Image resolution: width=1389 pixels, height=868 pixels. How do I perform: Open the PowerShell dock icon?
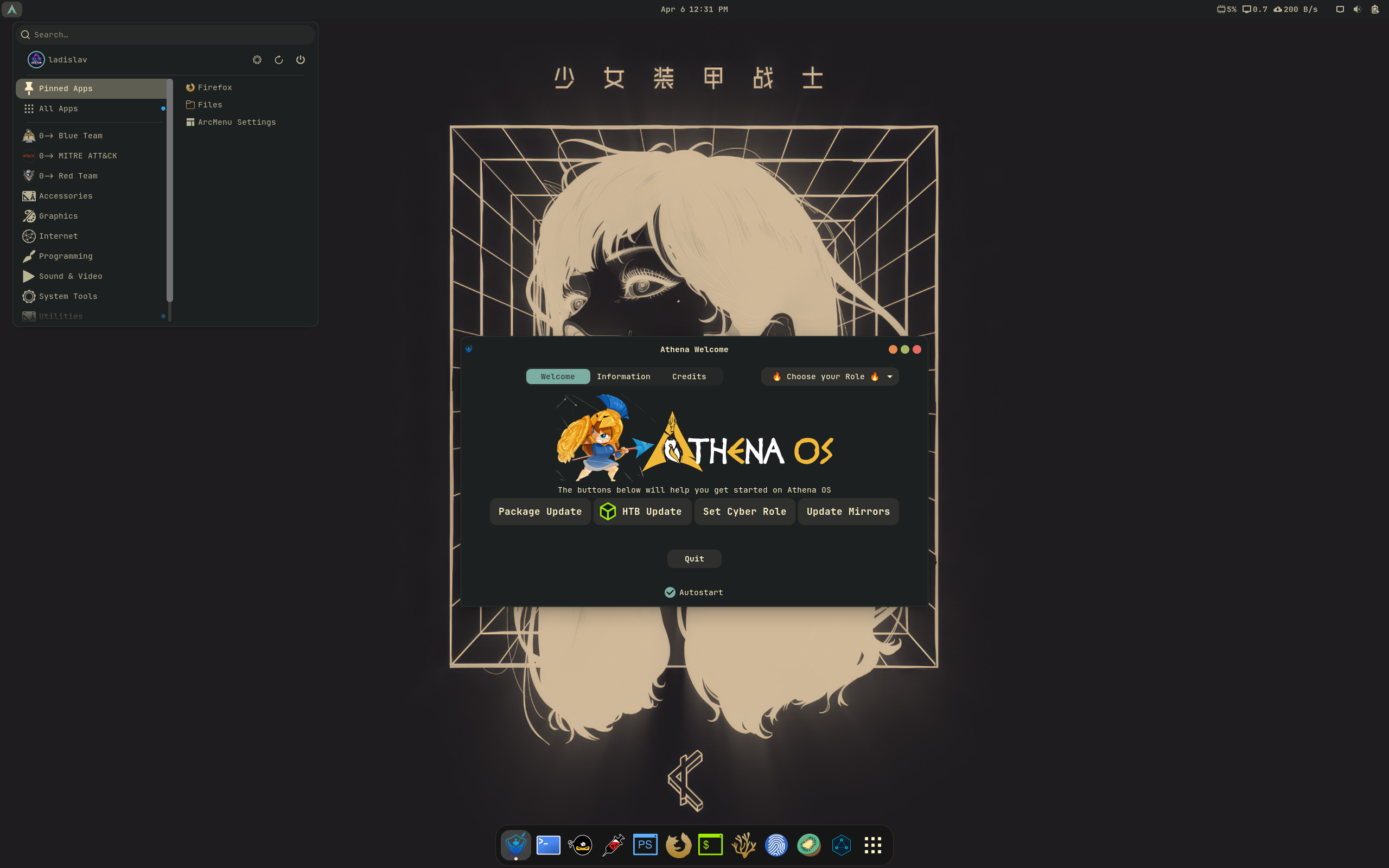pyautogui.click(x=645, y=845)
